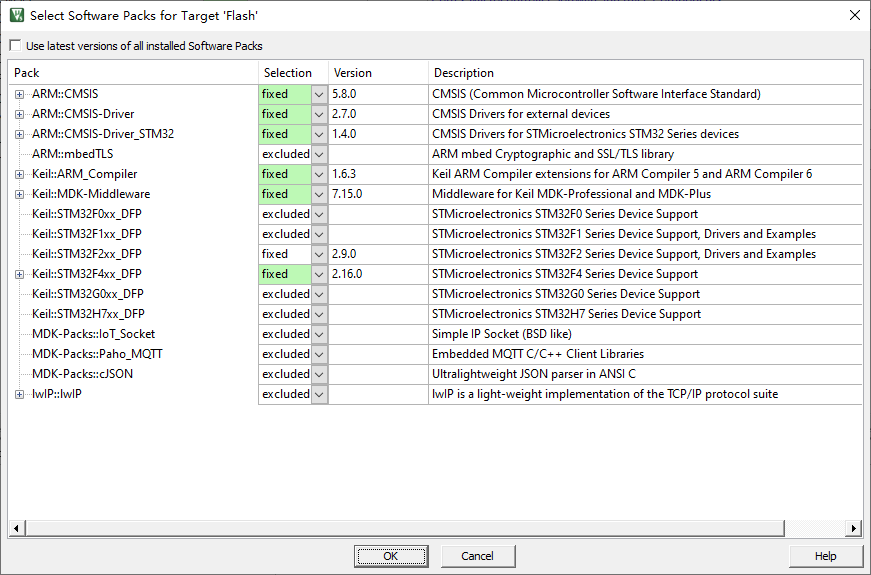The height and width of the screenshot is (575, 871).
Task: Click 'Embedded MQTT C/C++ Client Libraries' description
Action: 538,354
